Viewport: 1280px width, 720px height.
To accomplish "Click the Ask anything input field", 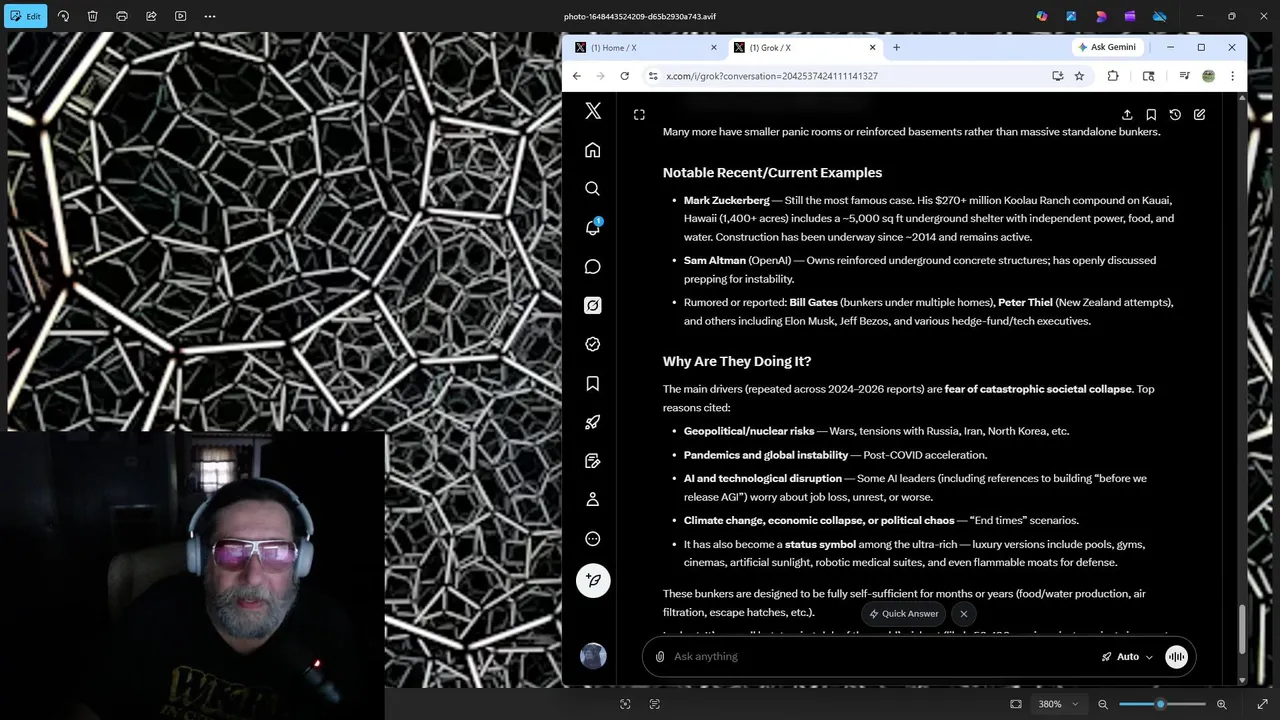I will pyautogui.click(x=880, y=656).
